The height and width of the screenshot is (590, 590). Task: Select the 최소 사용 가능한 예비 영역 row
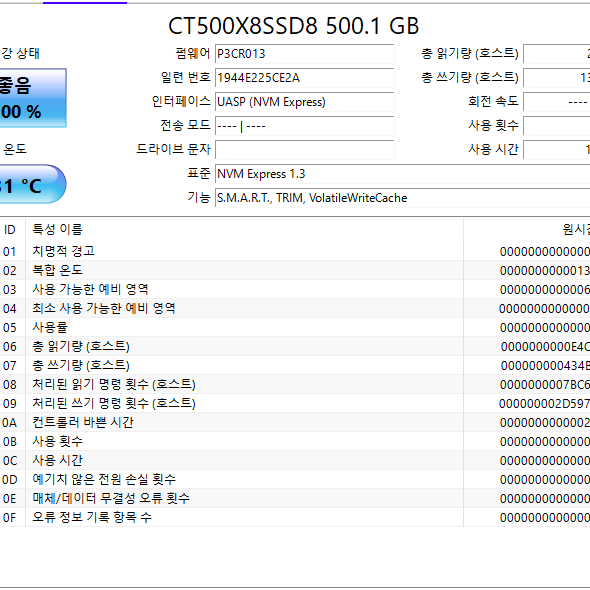tap(295, 309)
